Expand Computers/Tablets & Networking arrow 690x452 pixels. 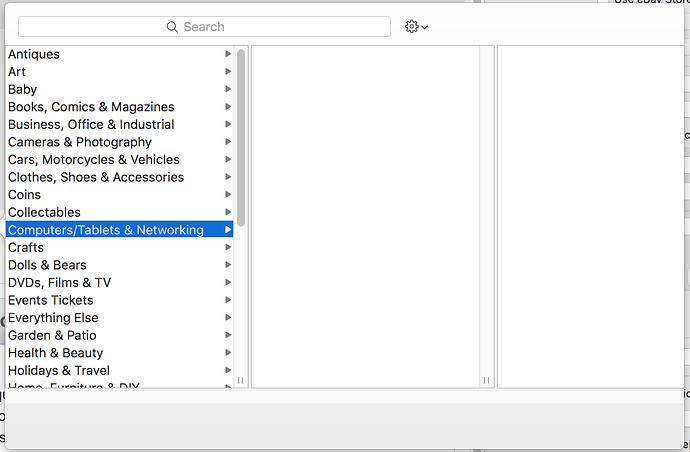tap(228, 230)
